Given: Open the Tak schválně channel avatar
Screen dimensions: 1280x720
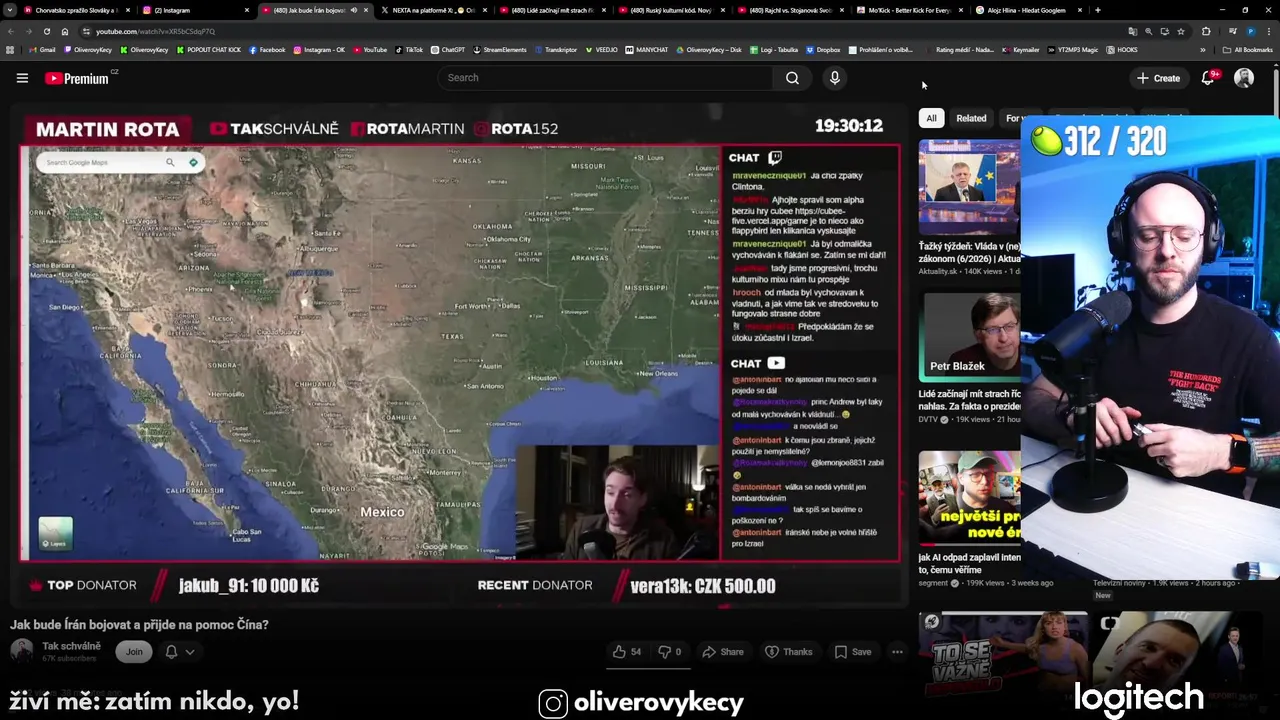Looking at the screenshot, I should [x=21, y=651].
